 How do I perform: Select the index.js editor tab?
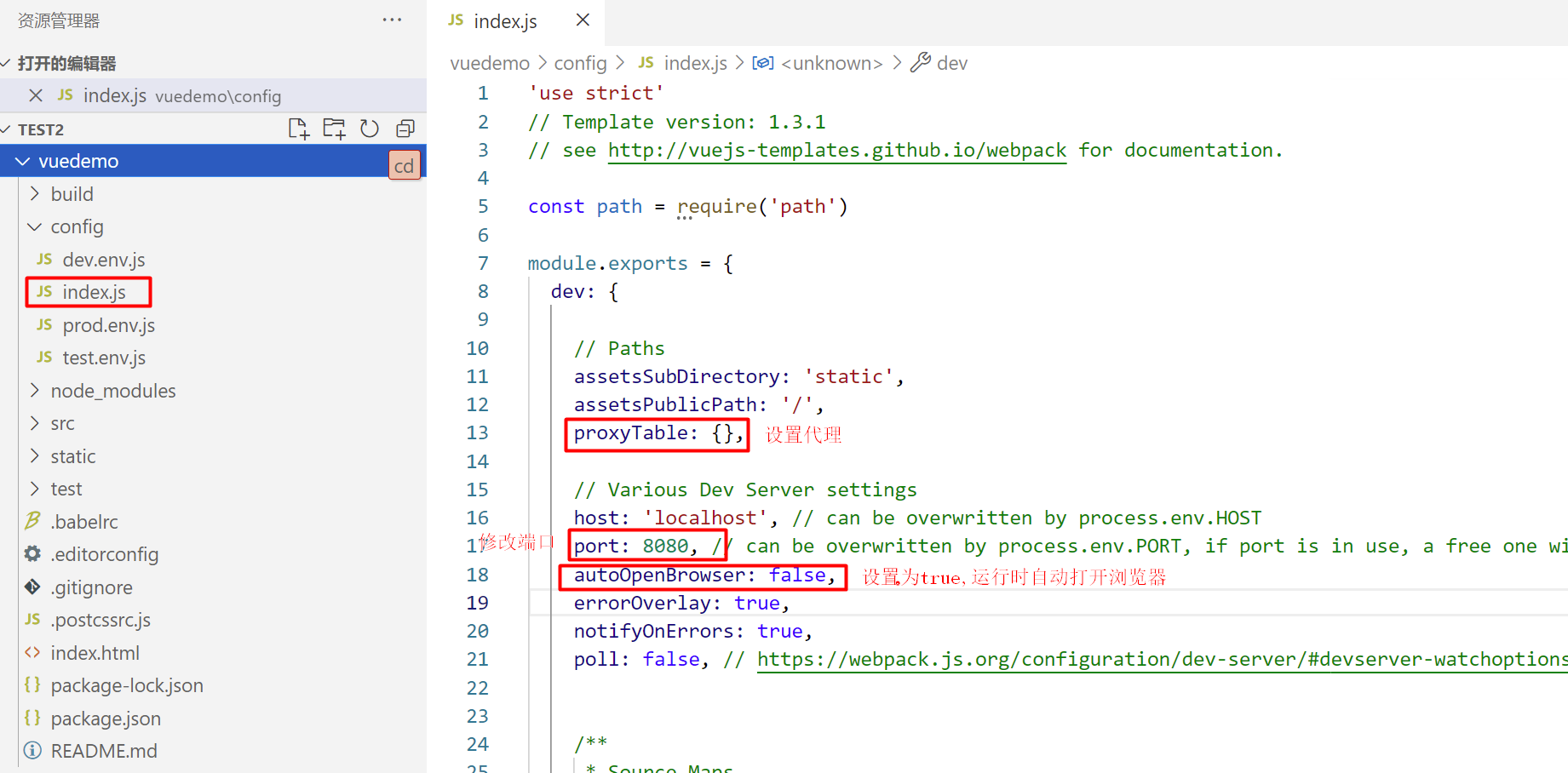504,21
